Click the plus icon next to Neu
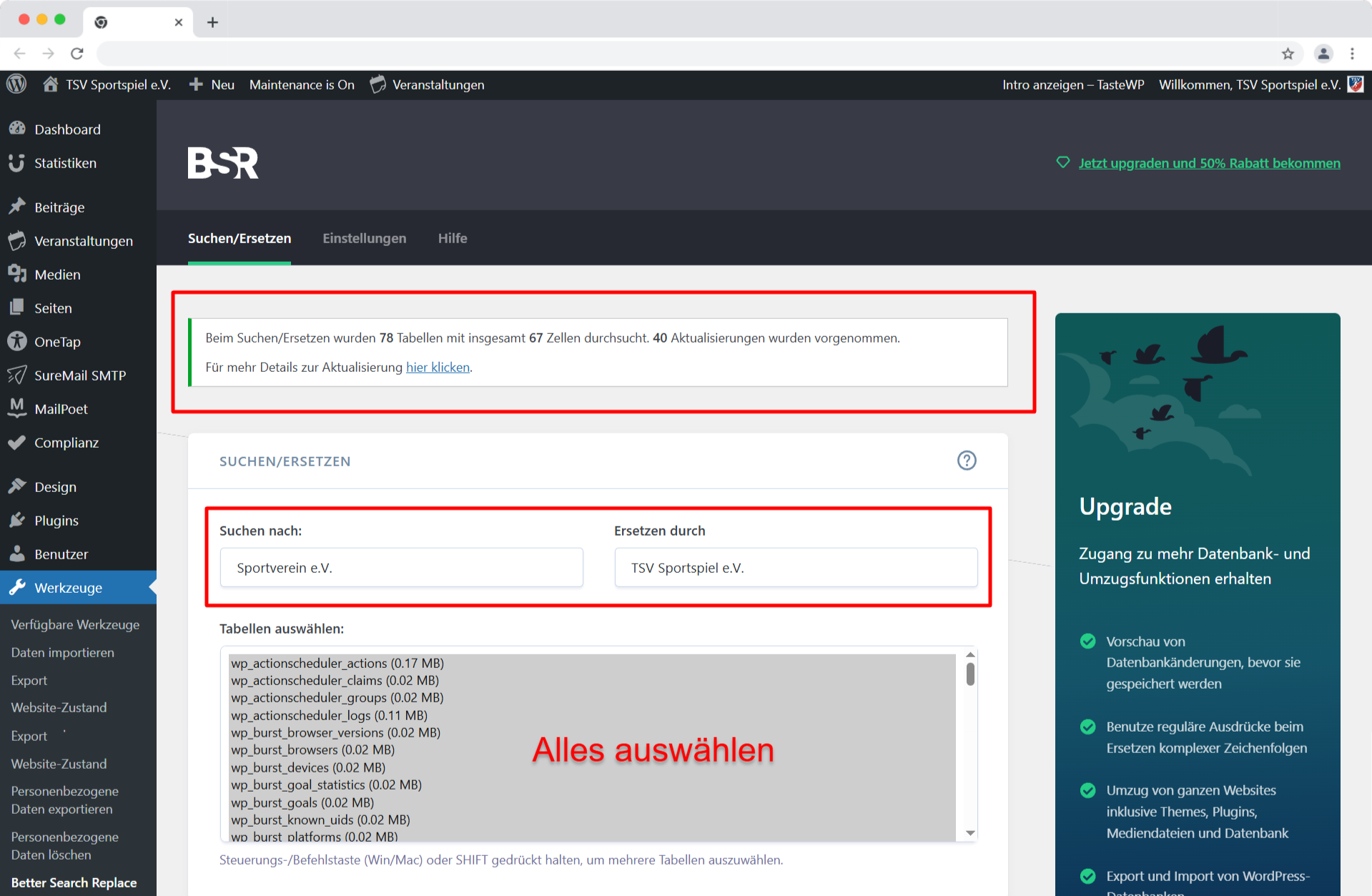Viewport: 1372px width, 896px height. tap(196, 84)
